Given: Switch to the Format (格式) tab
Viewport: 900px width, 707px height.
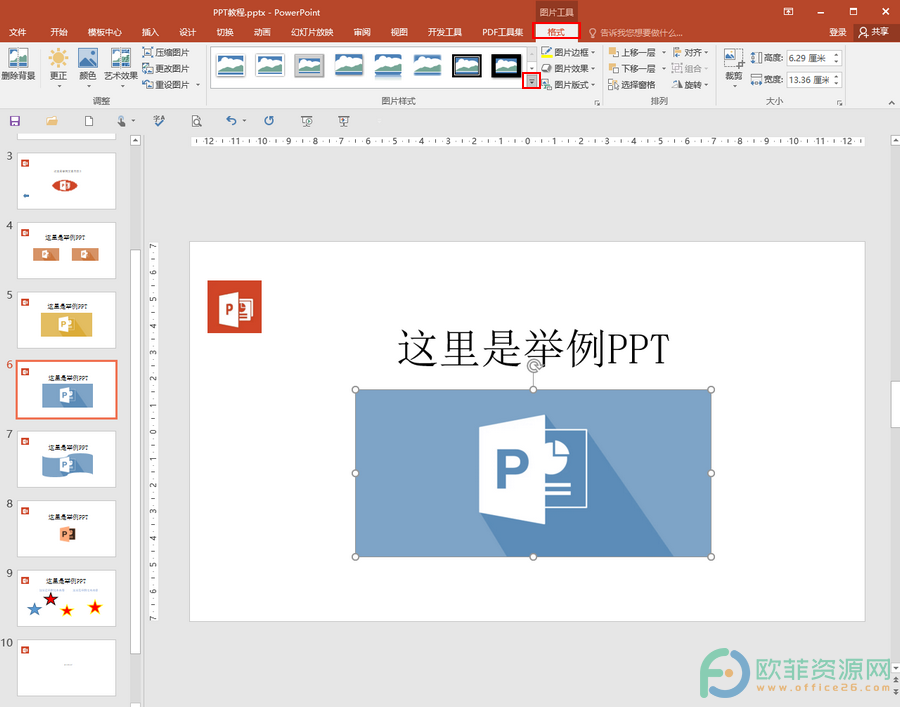Looking at the screenshot, I should tap(556, 32).
